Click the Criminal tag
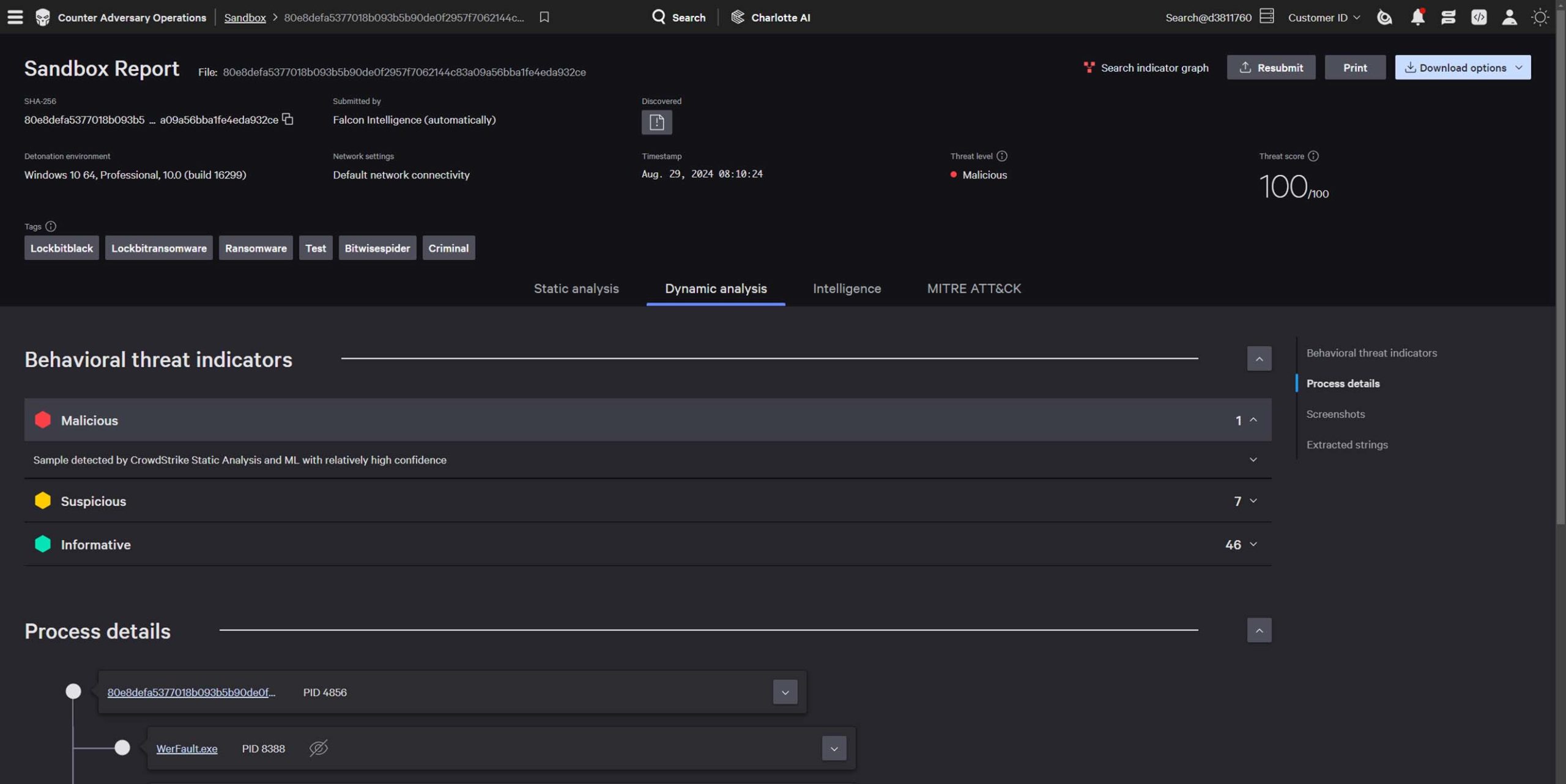Viewport: 1566px width, 784px height. [x=448, y=248]
